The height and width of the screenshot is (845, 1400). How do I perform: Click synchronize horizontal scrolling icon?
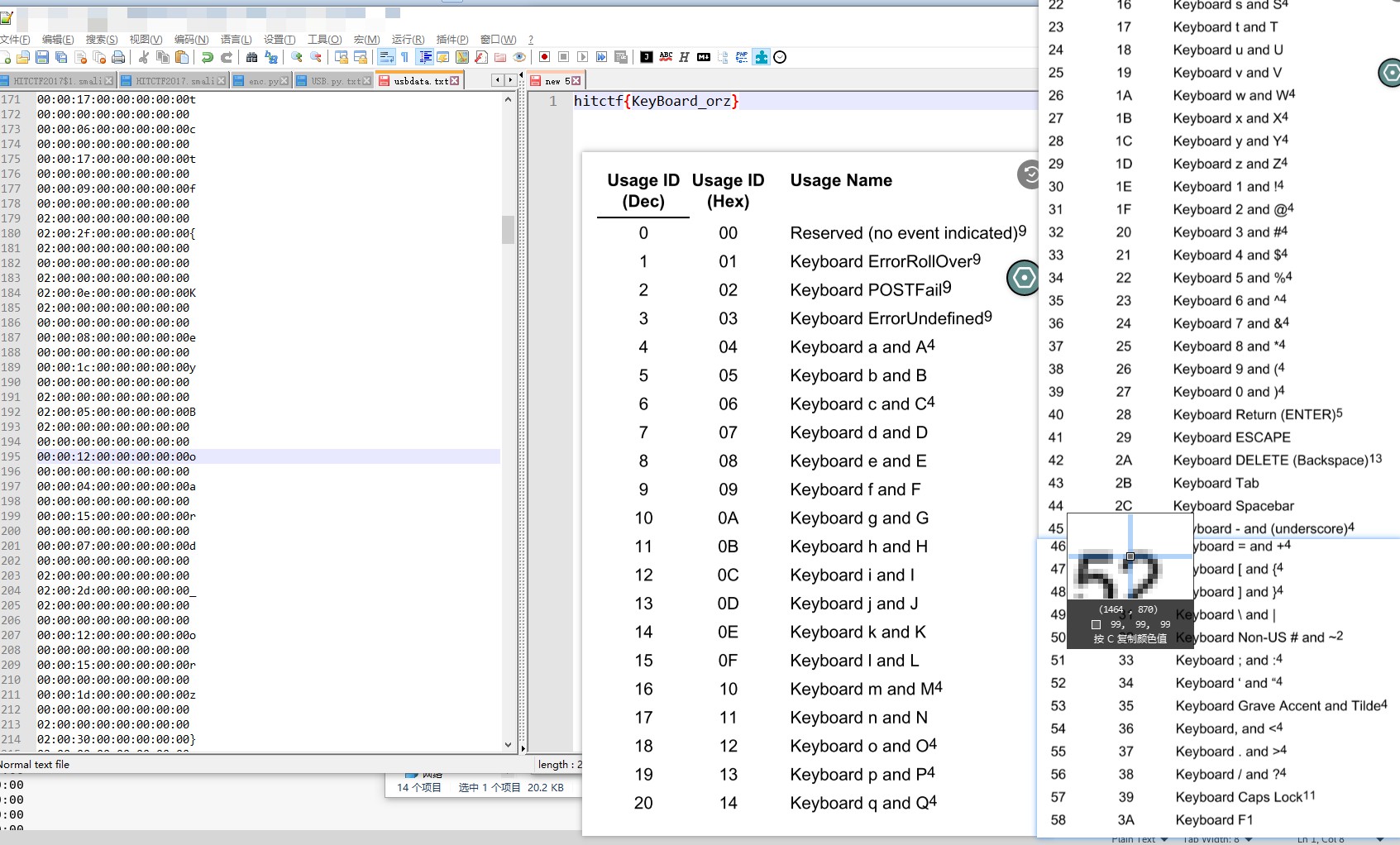click(x=361, y=57)
